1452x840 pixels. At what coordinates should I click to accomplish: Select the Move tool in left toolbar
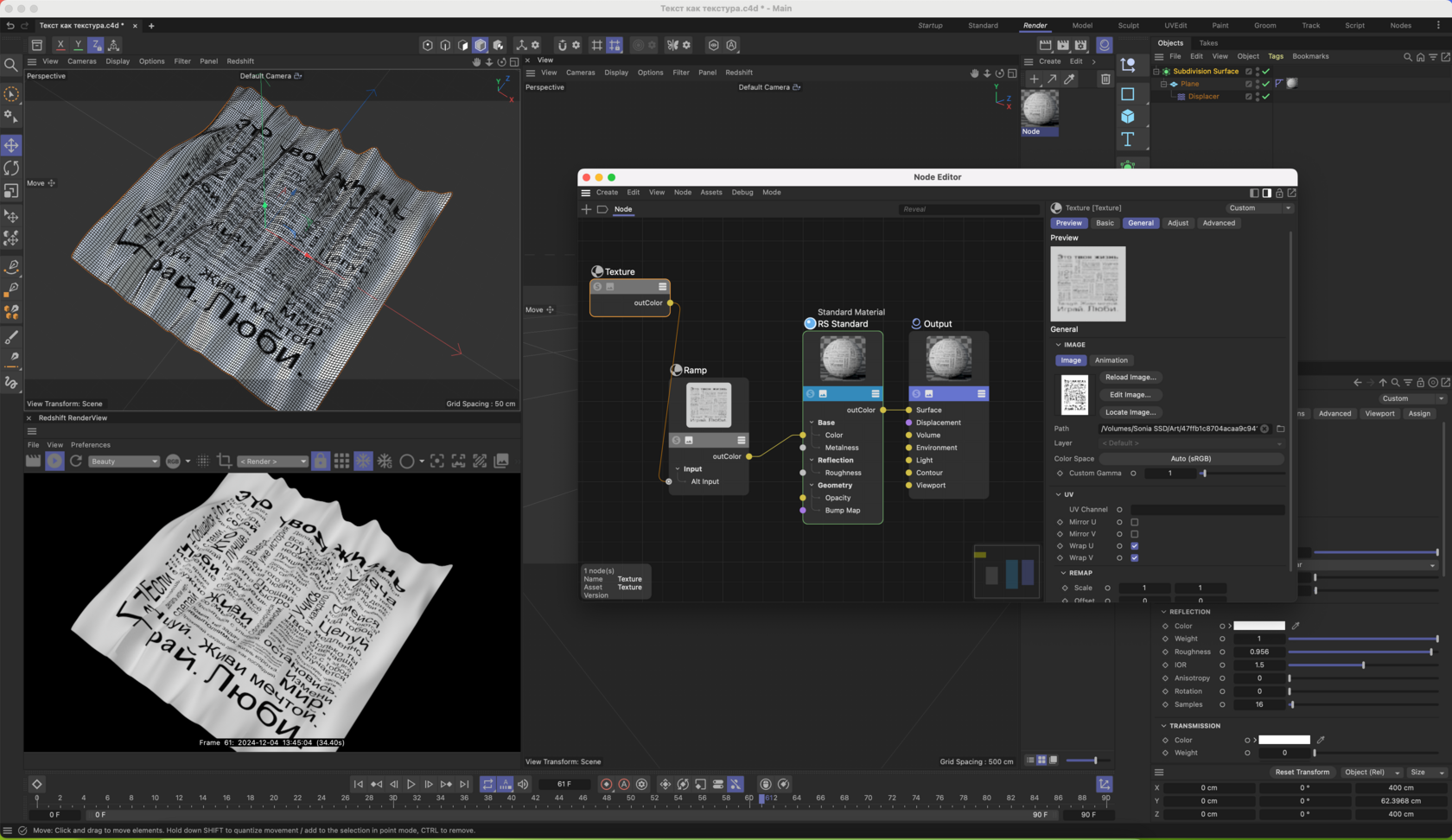pyautogui.click(x=11, y=145)
